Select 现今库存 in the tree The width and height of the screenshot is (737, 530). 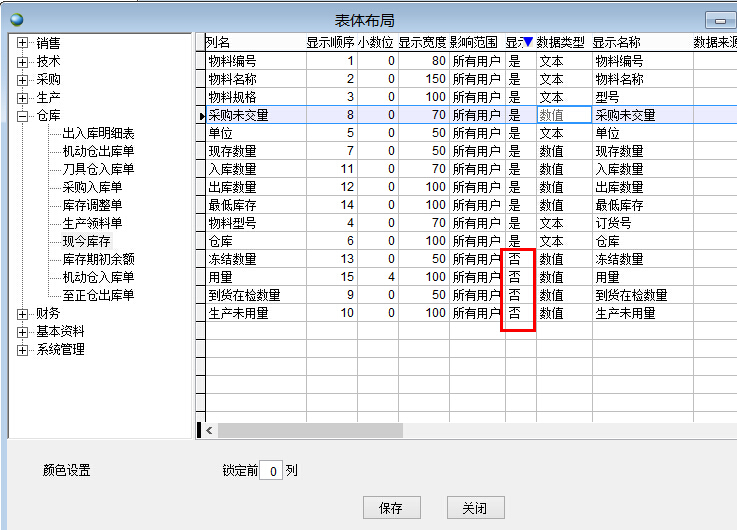point(86,241)
